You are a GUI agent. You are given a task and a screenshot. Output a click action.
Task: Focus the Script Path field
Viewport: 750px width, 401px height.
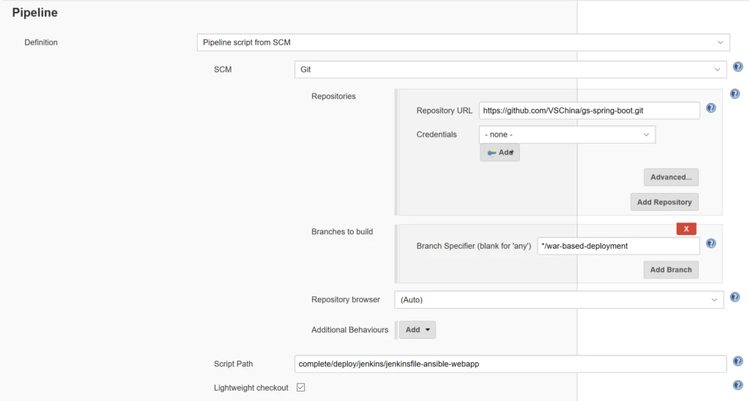510,364
